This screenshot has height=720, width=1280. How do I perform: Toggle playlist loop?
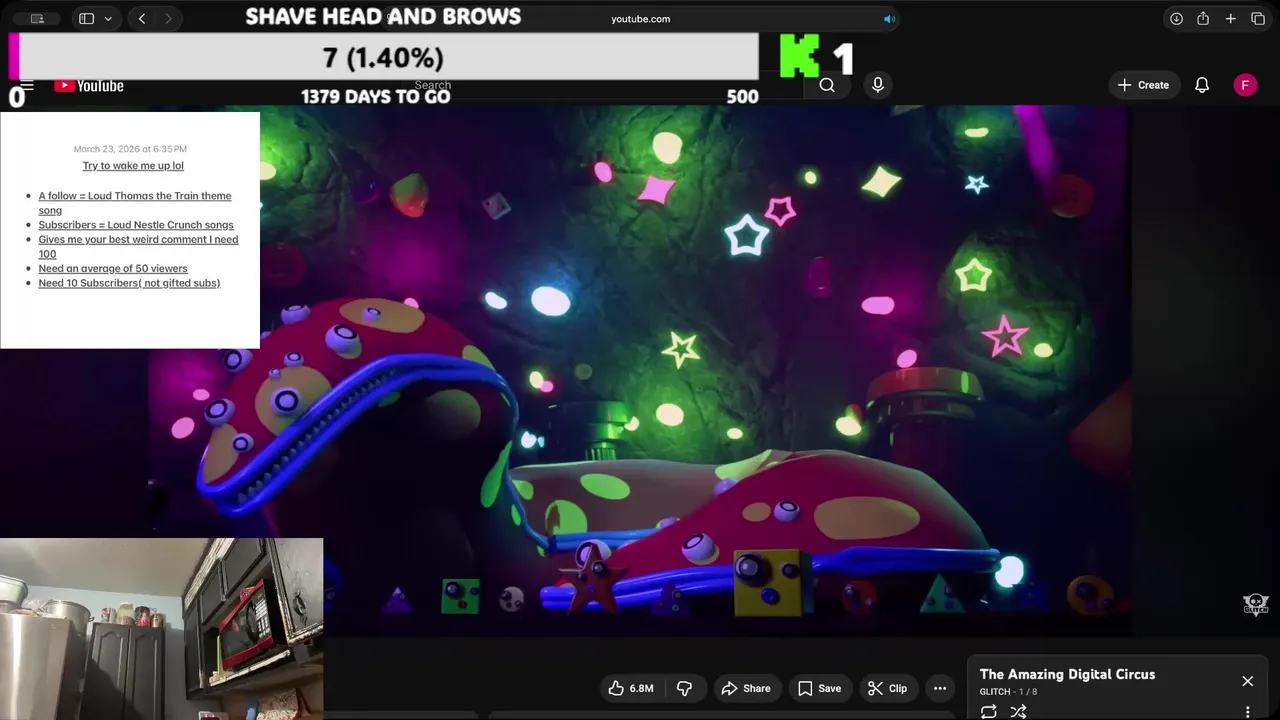pyautogui.click(x=989, y=711)
